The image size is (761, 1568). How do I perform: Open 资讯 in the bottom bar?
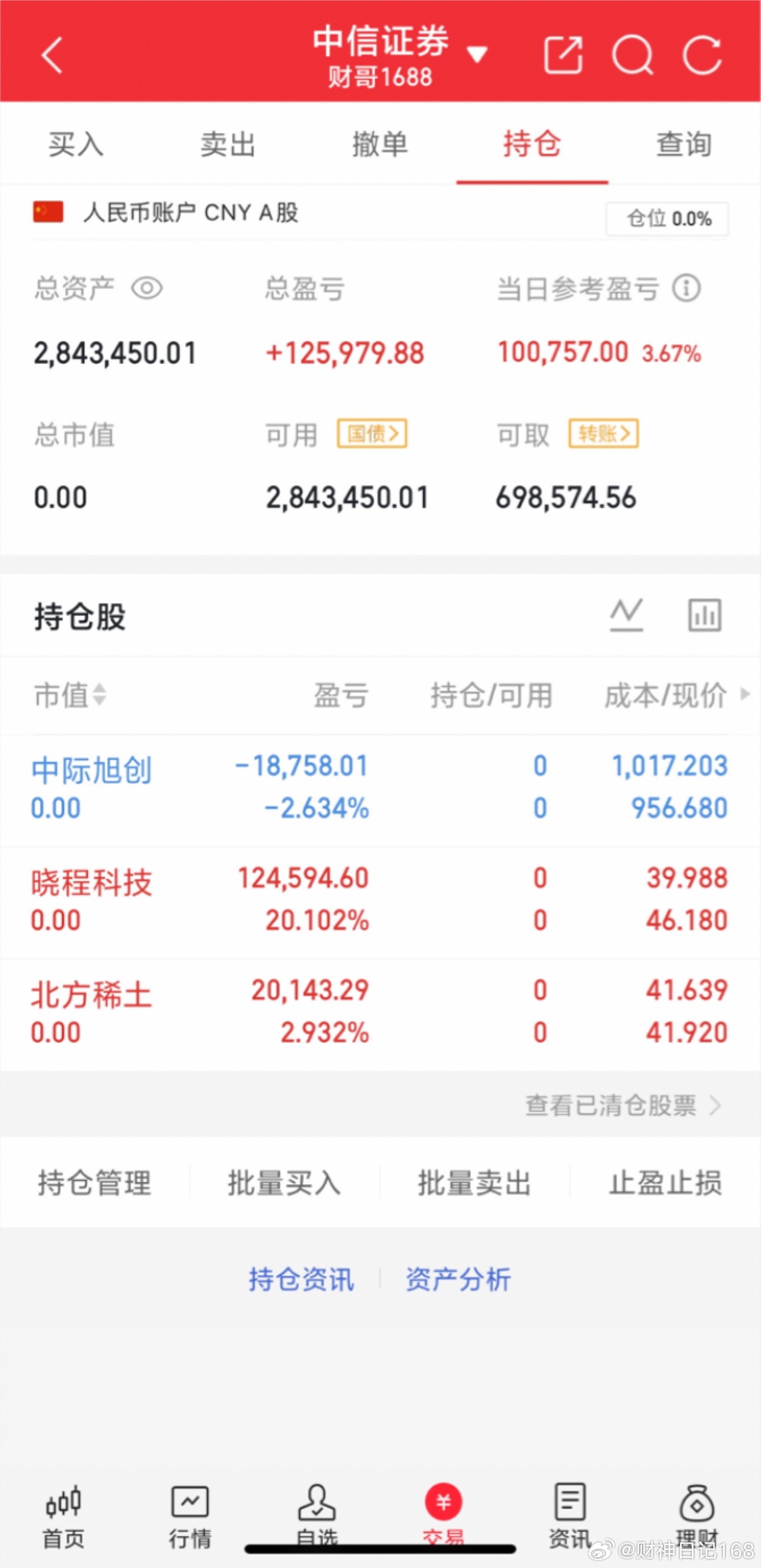570,1516
